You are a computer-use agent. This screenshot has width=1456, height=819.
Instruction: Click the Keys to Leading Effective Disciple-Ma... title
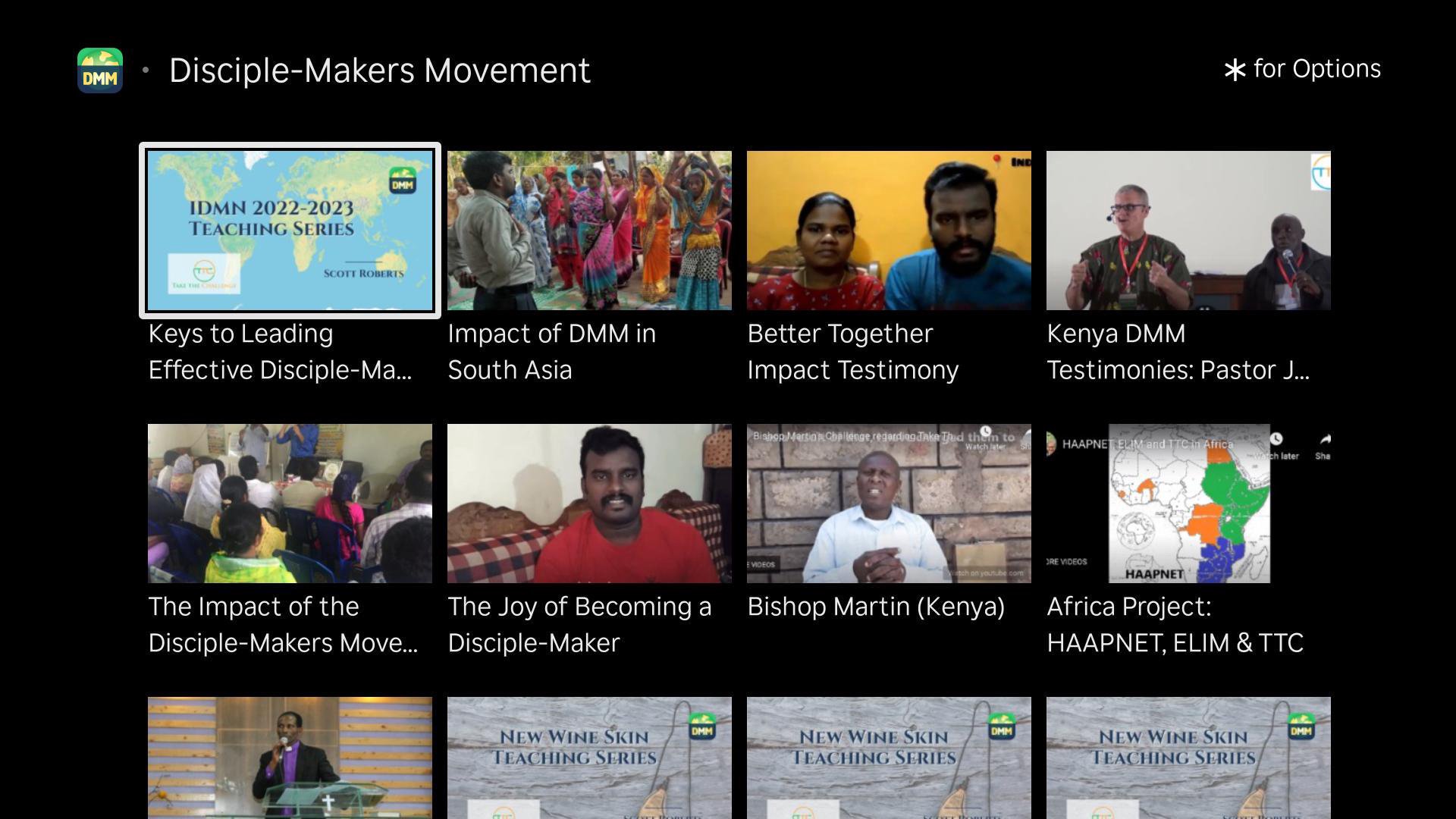pyautogui.click(x=281, y=352)
